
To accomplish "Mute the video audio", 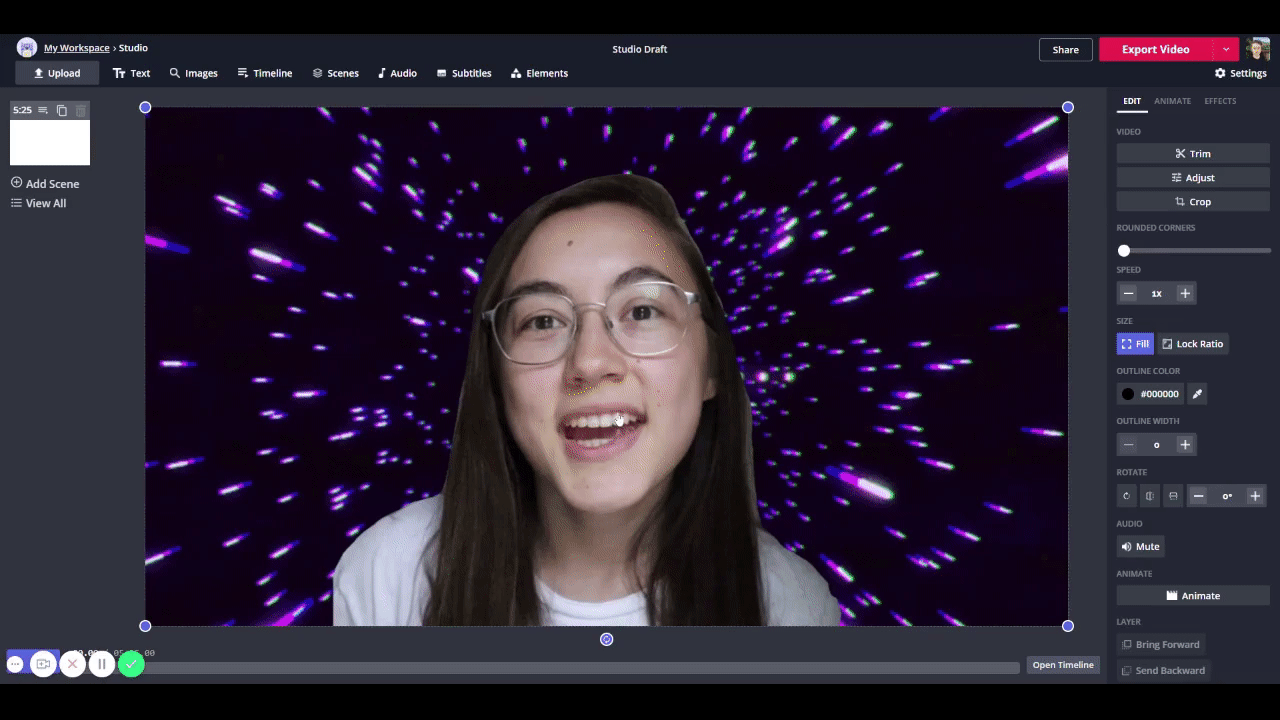I will pyautogui.click(x=1140, y=547).
